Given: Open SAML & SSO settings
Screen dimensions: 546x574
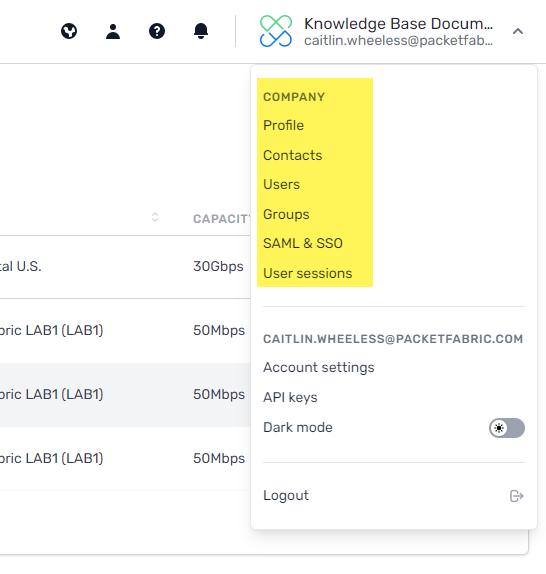Looking at the screenshot, I should tap(303, 243).
